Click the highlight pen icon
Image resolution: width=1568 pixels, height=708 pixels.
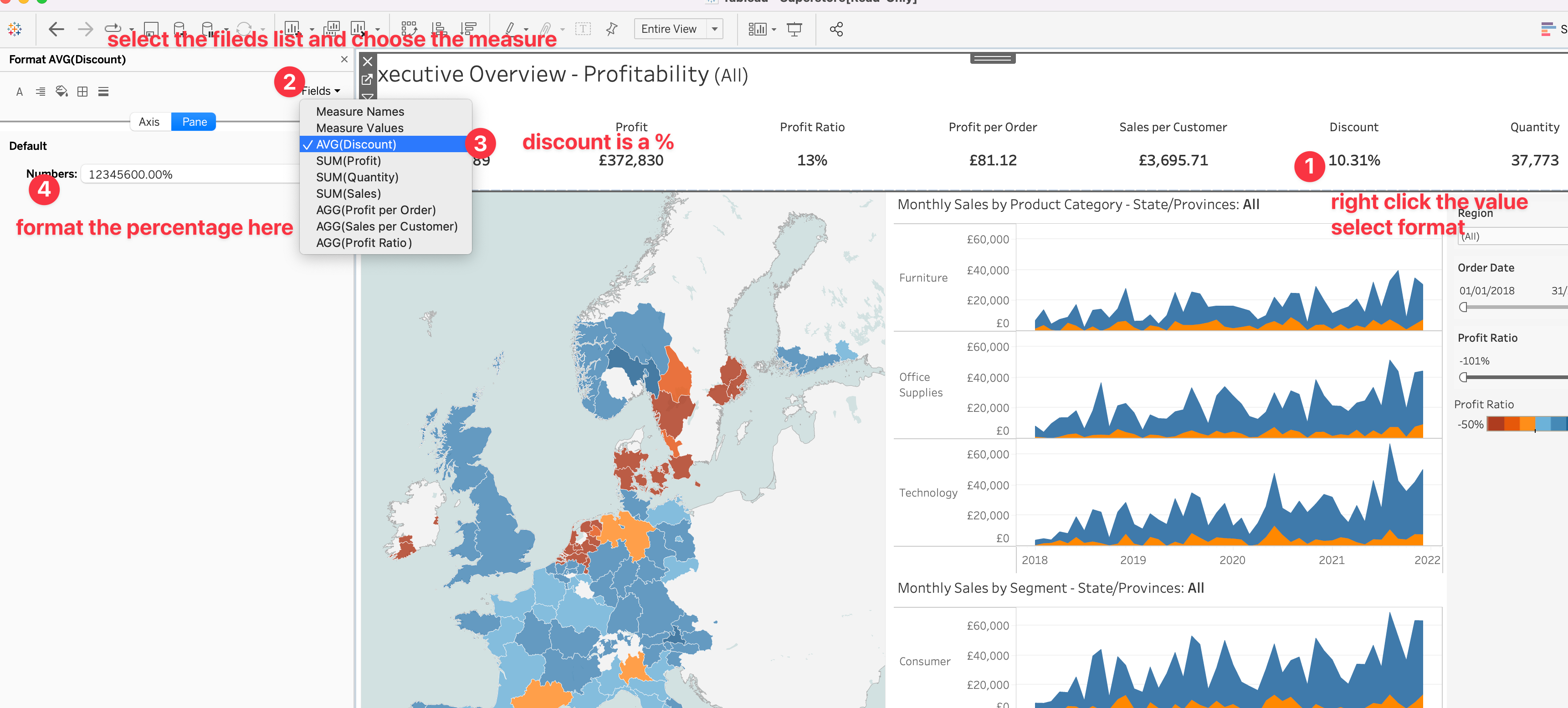point(511,29)
